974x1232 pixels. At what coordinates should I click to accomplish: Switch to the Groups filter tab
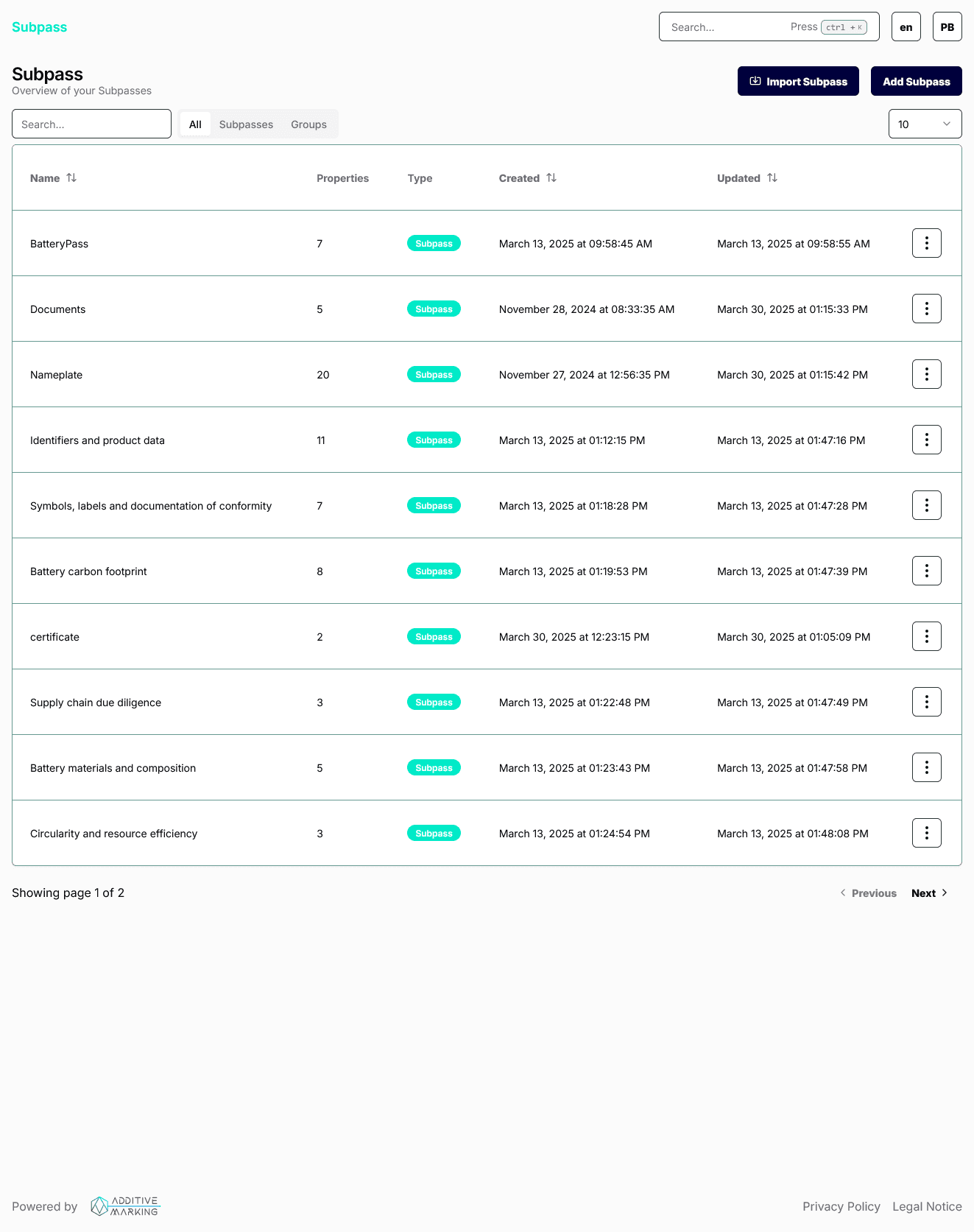308,124
